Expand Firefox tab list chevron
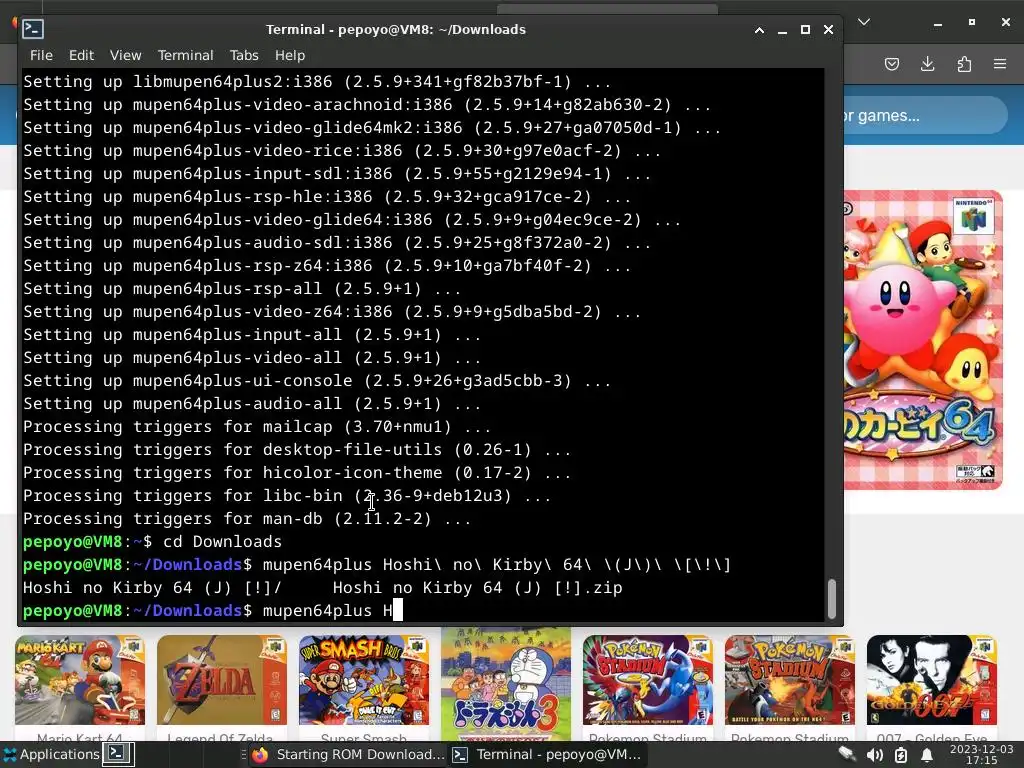Screen dimensions: 1024x768 click(x=864, y=22)
